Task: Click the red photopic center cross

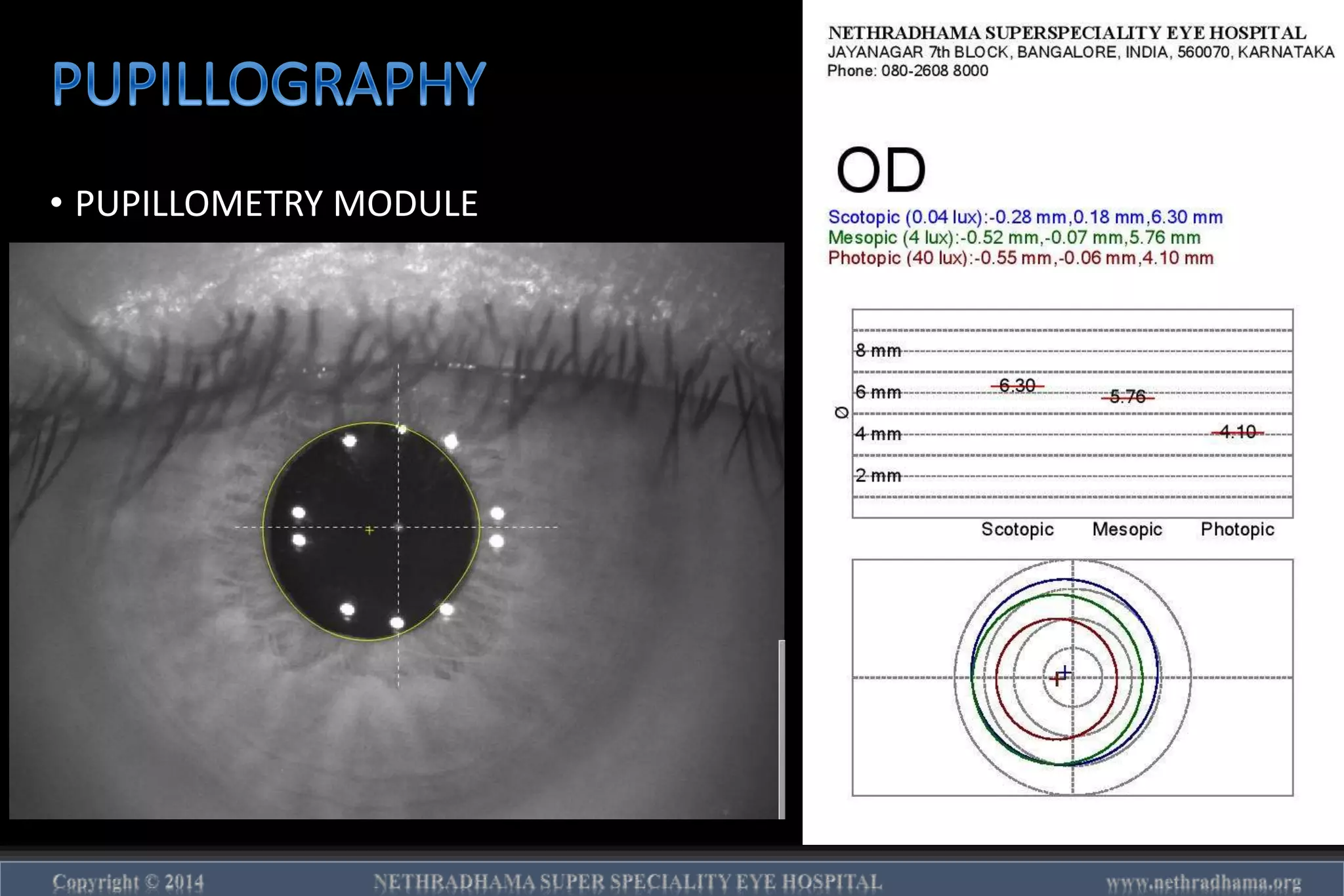Action: coord(1057,679)
